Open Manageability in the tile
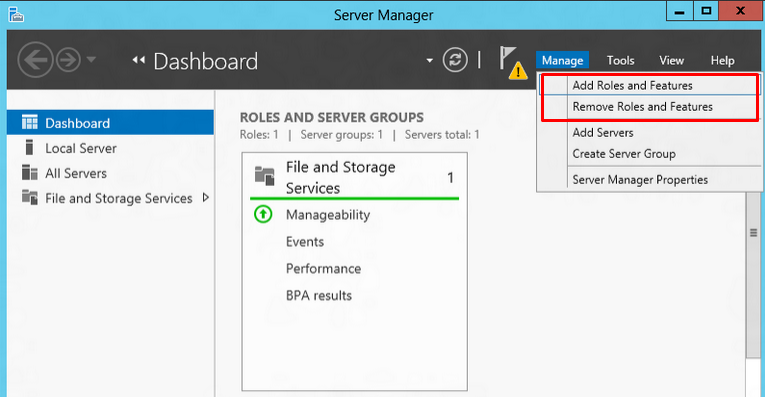Screen dimensions: 765x397 click(x=328, y=215)
